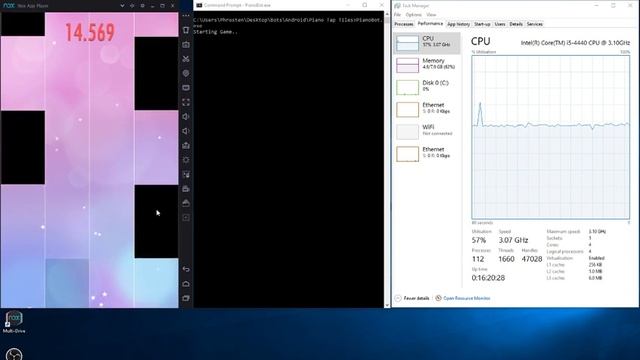
Task: Switch to the Details tab
Action: (x=516, y=24)
